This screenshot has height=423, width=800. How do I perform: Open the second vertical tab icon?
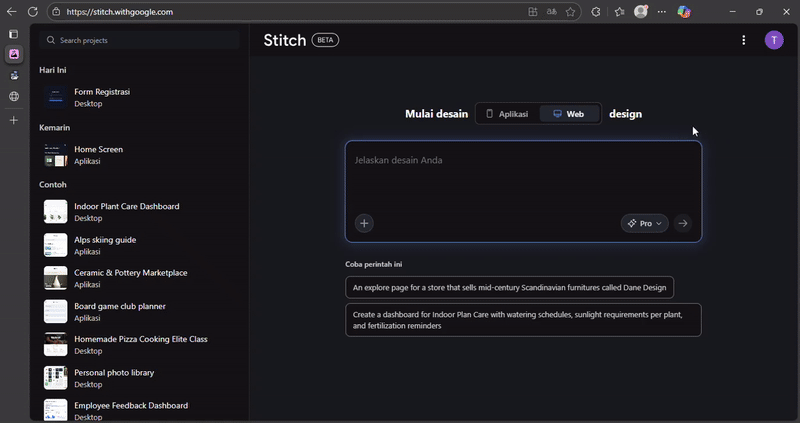(x=14, y=76)
